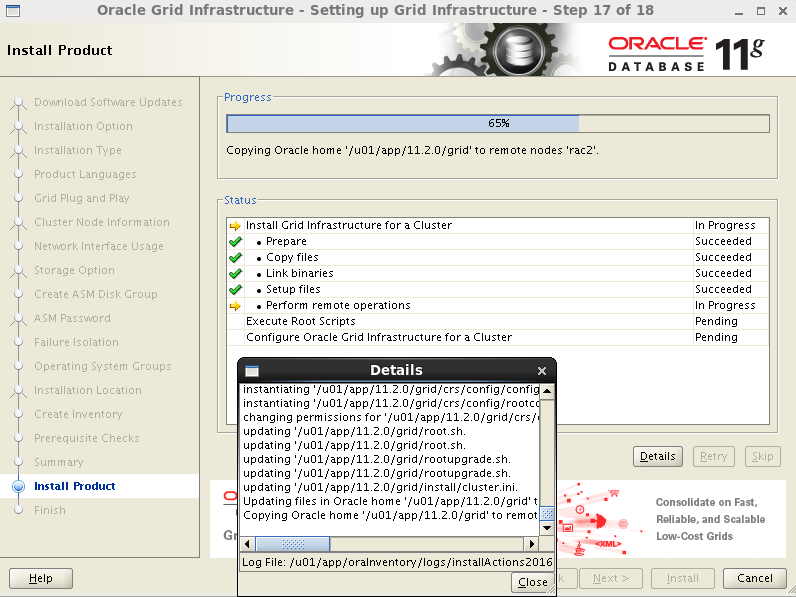Click the Install Product step bullet icon
796x597 pixels.
pyautogui.click(x=18, y=486)
